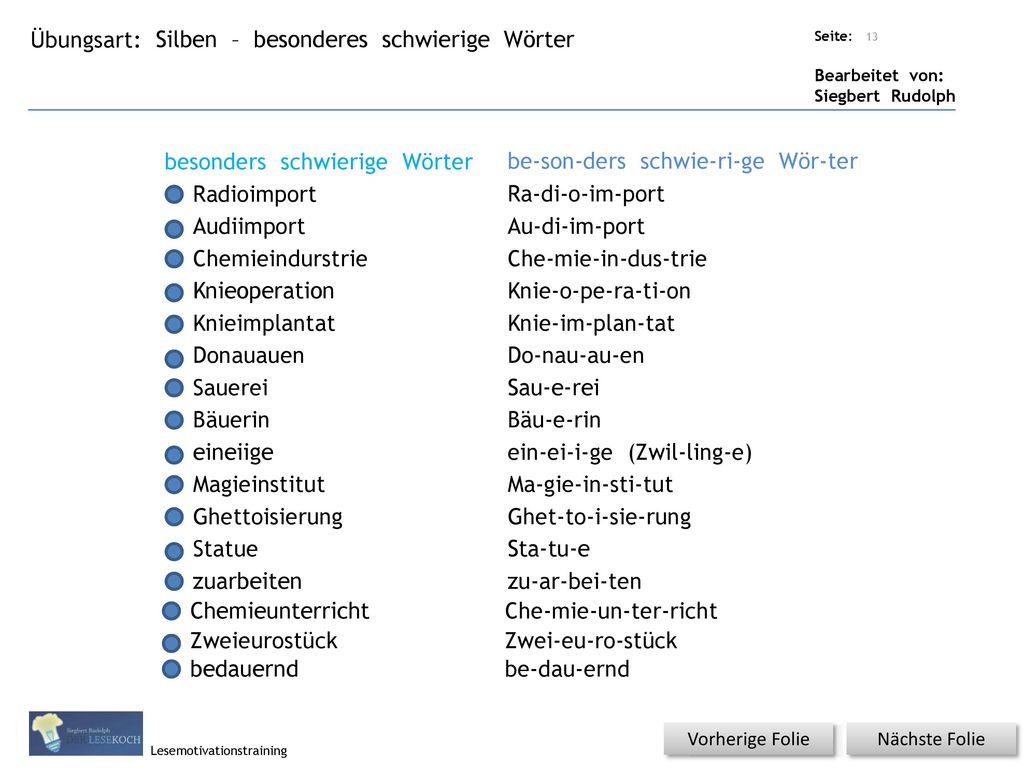1024x768 pixels.
Task: Click the word Knieimplantat
Action: click(x=264, y=323)
